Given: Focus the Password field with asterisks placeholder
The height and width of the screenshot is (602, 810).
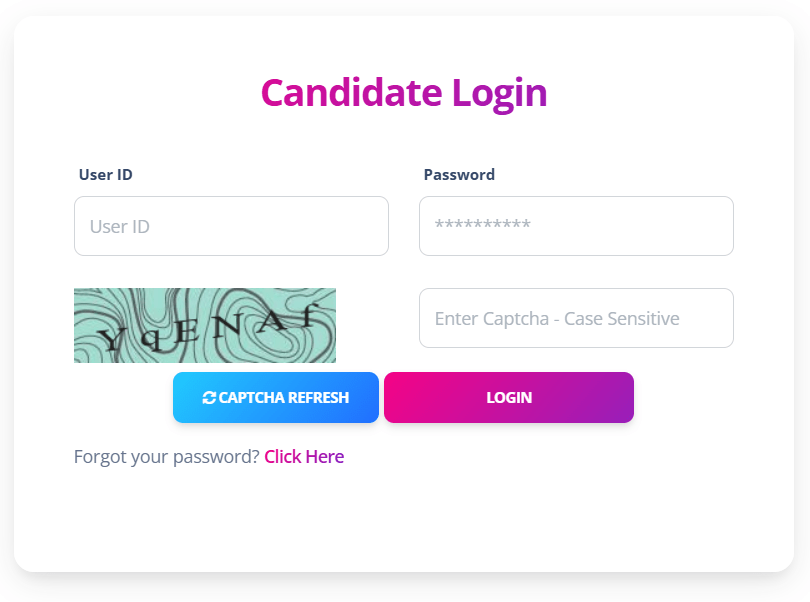Looking at the screenshot, I should point(577,226).
